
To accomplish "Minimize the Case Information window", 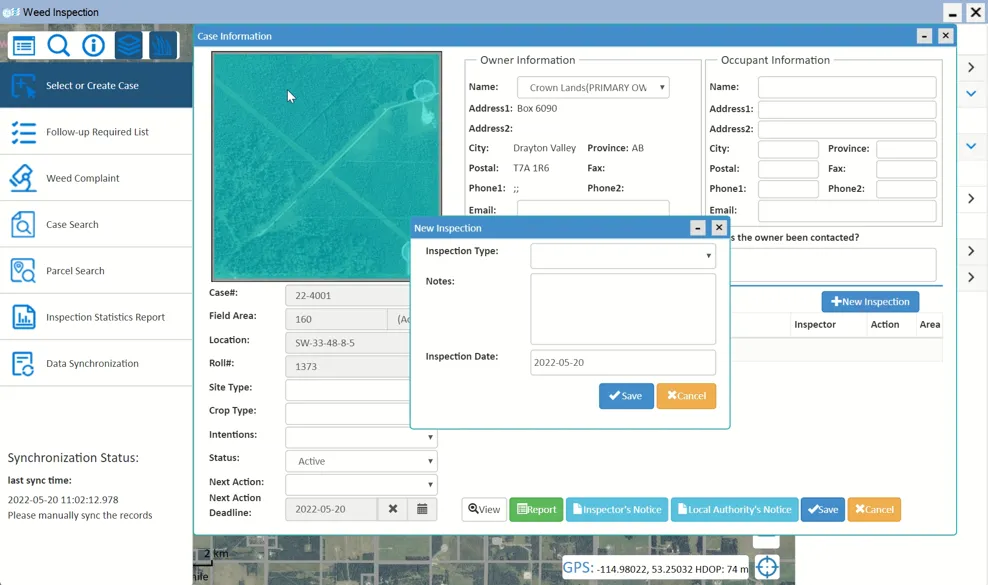I will click(924, 36).
